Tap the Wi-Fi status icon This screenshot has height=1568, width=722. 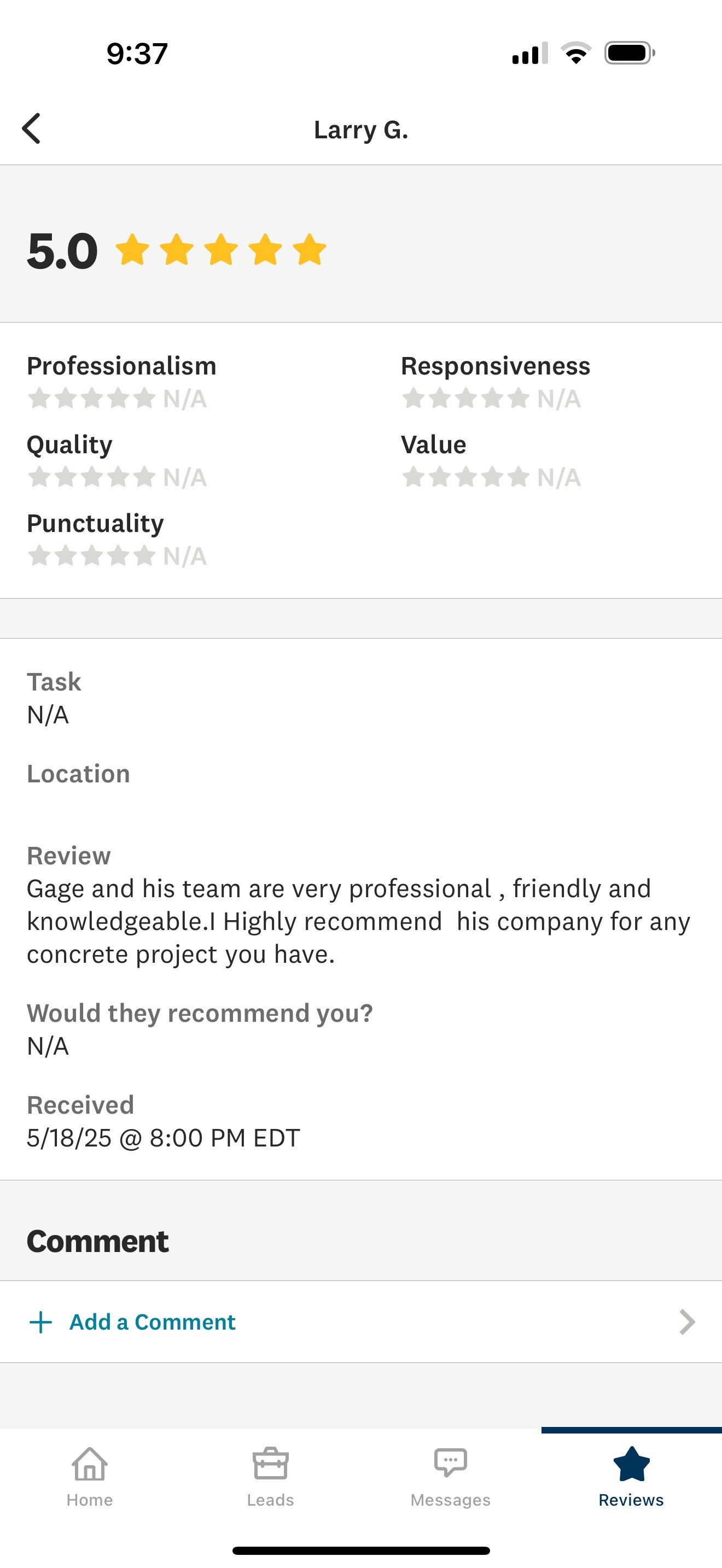click(x=576, y=53)
